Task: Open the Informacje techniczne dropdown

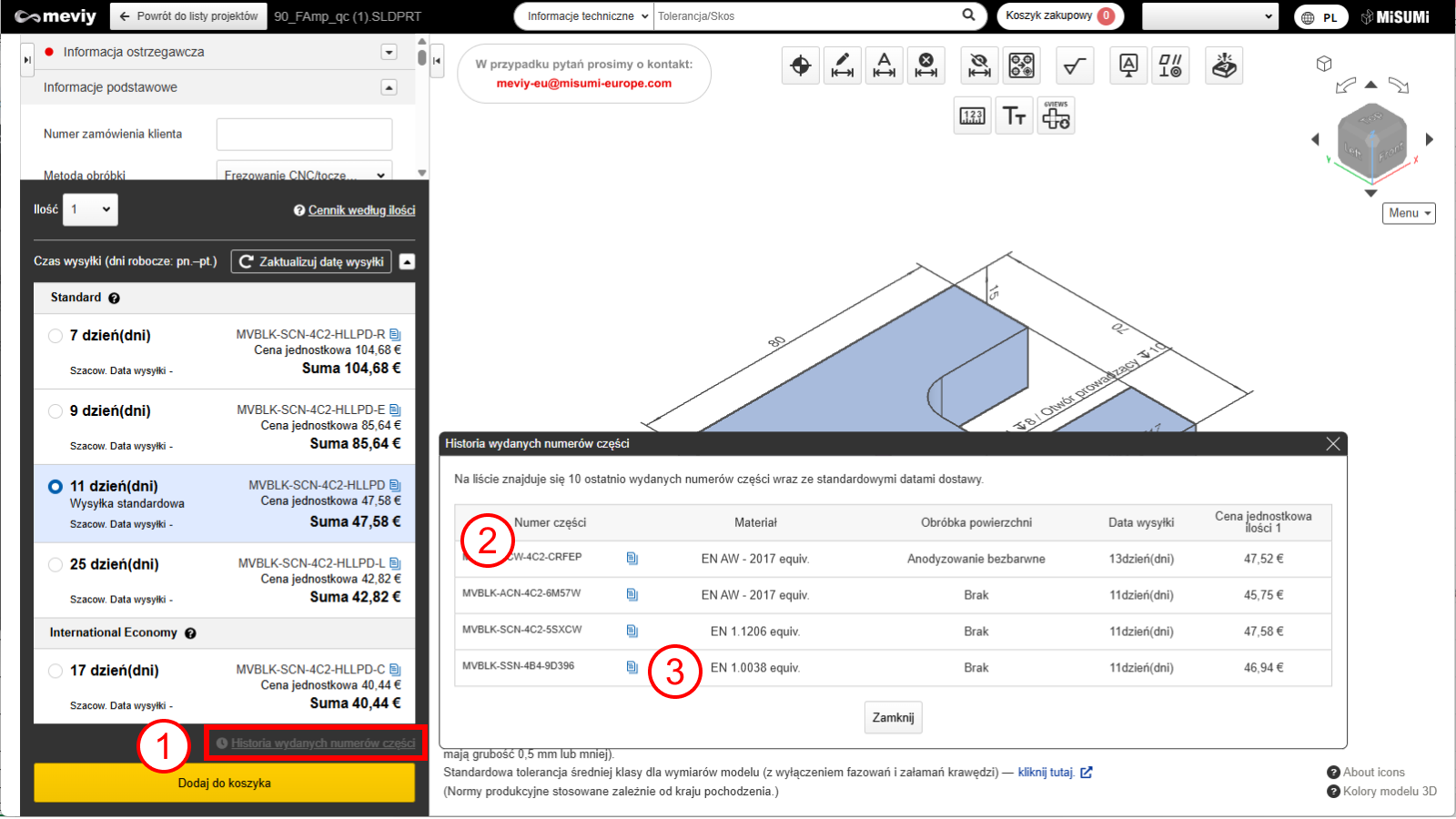Action: (x=584, y=16)
